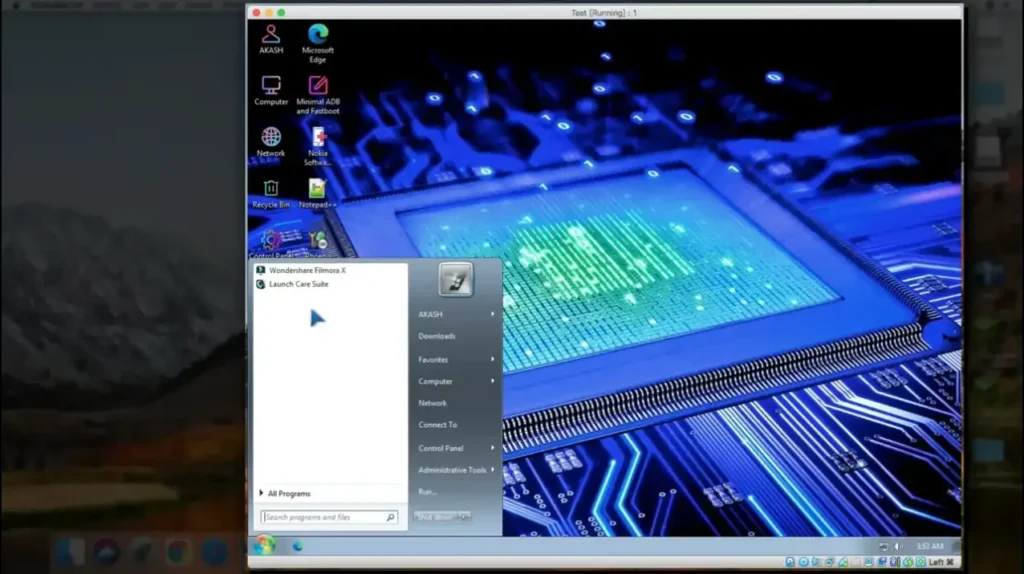Expand the Favorites submenu arrow
The width and height of the screenshot is (1024, 574).
coord(493,359)
